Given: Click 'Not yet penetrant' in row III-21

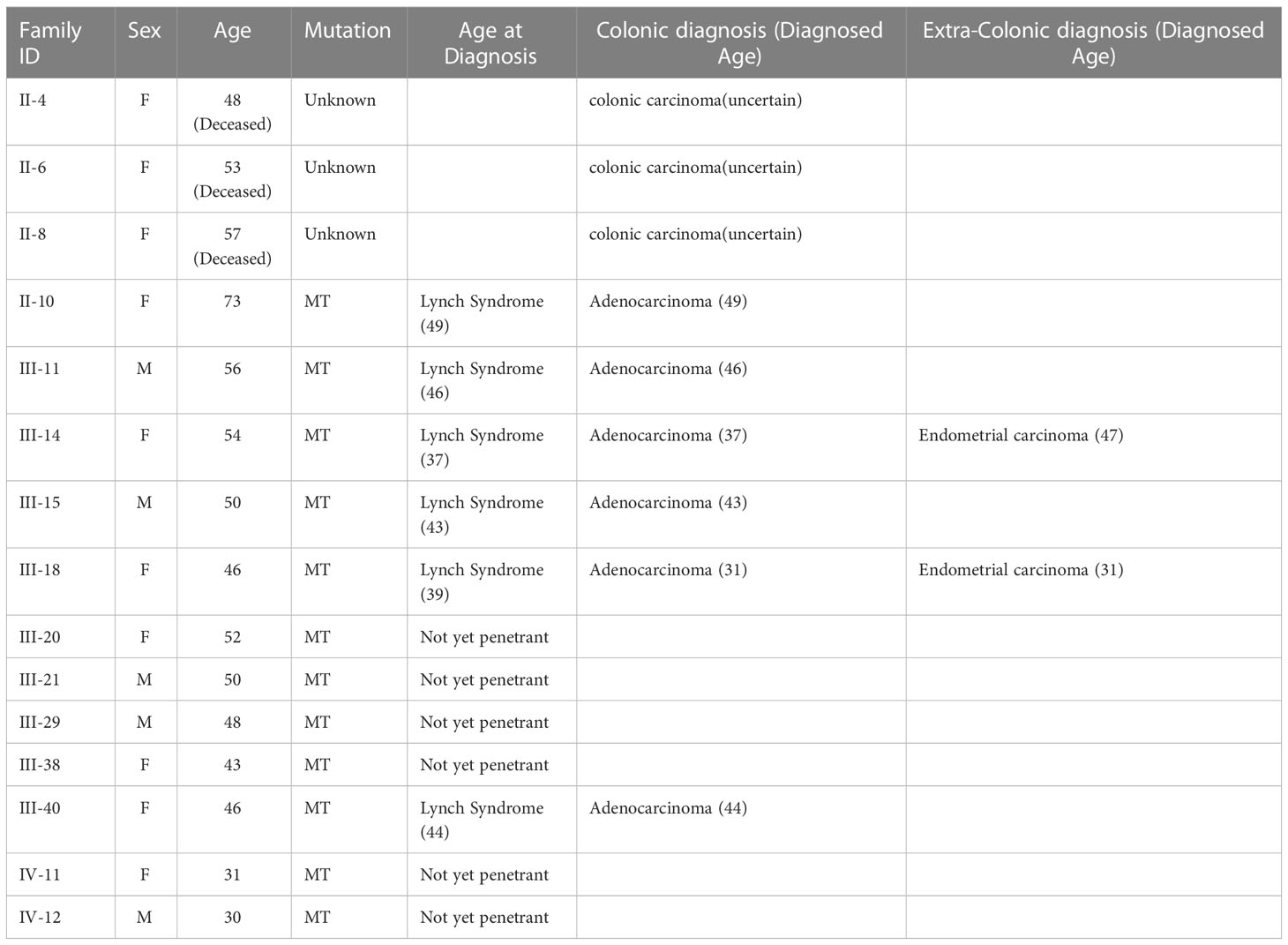Looking at the screenshot, I should 484,680.
